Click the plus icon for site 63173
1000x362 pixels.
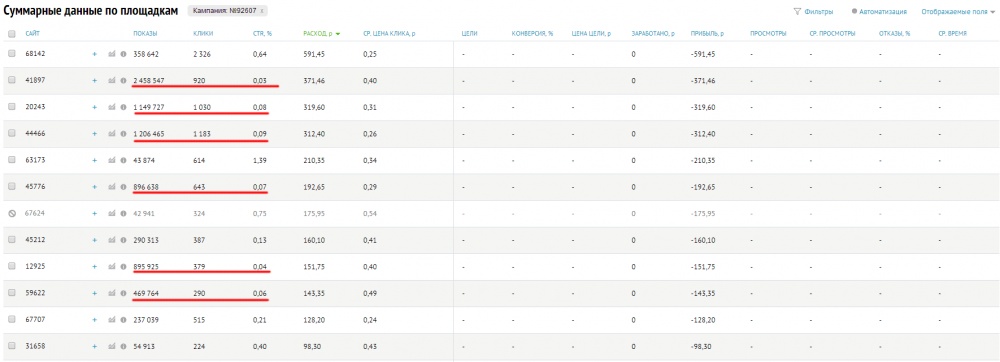(x=94, y=161)
